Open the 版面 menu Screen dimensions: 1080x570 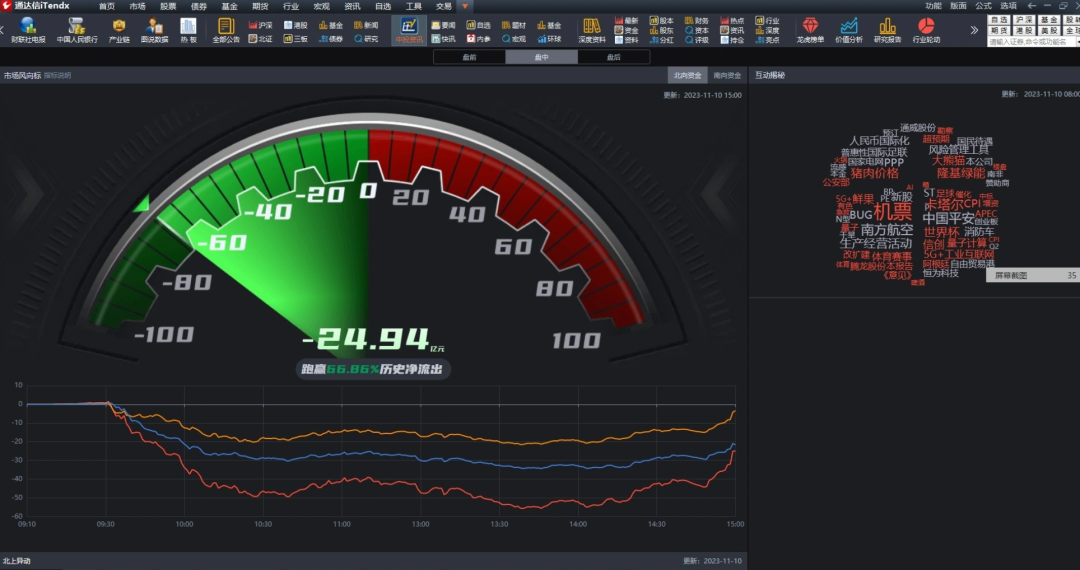point(958,6)
